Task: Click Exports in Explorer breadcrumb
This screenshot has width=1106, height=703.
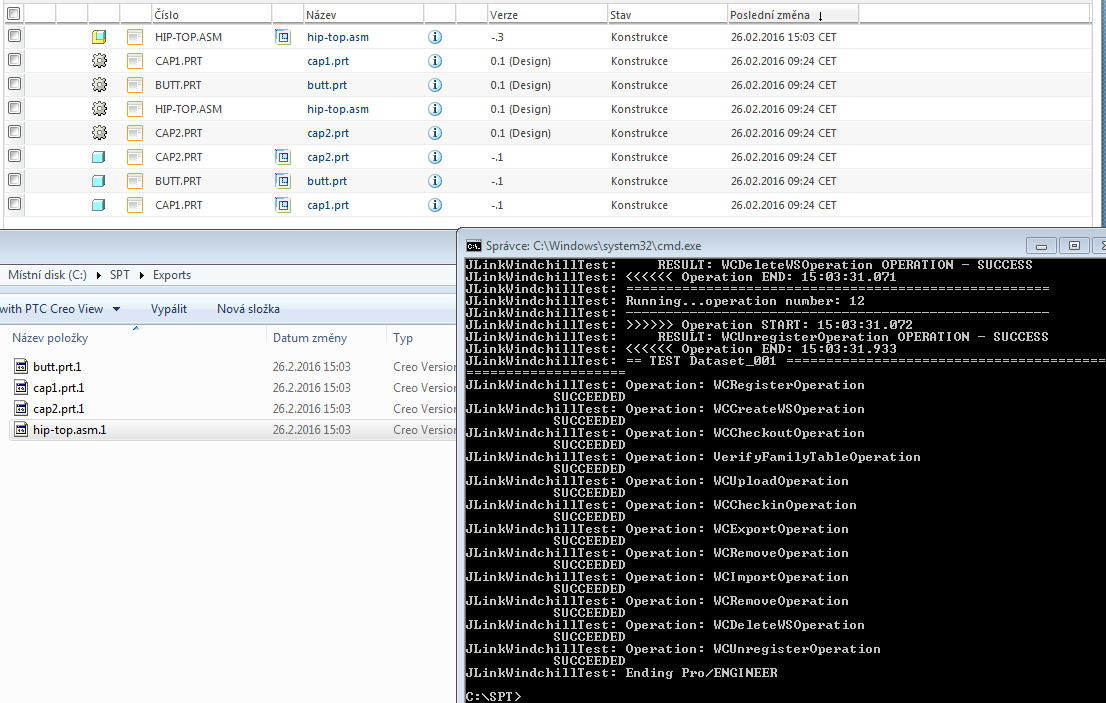Action: coord(172,275)
